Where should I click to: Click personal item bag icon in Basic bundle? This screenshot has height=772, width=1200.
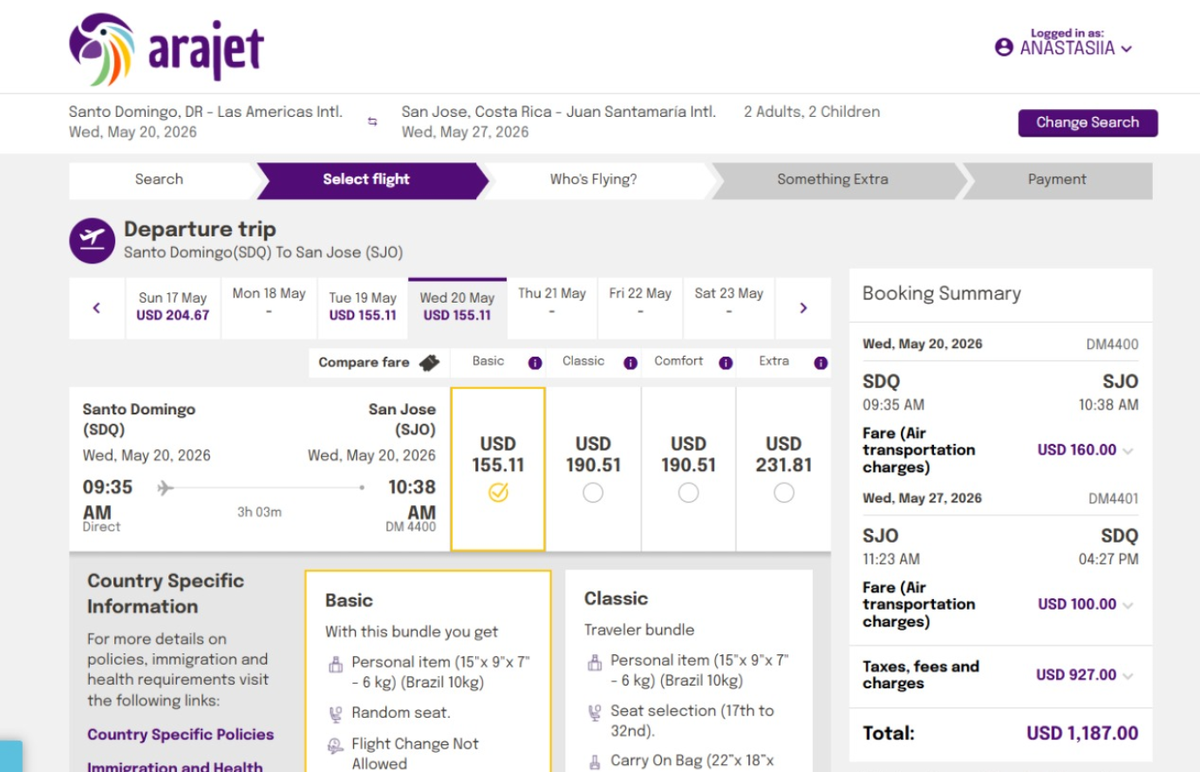click(335, 663)
